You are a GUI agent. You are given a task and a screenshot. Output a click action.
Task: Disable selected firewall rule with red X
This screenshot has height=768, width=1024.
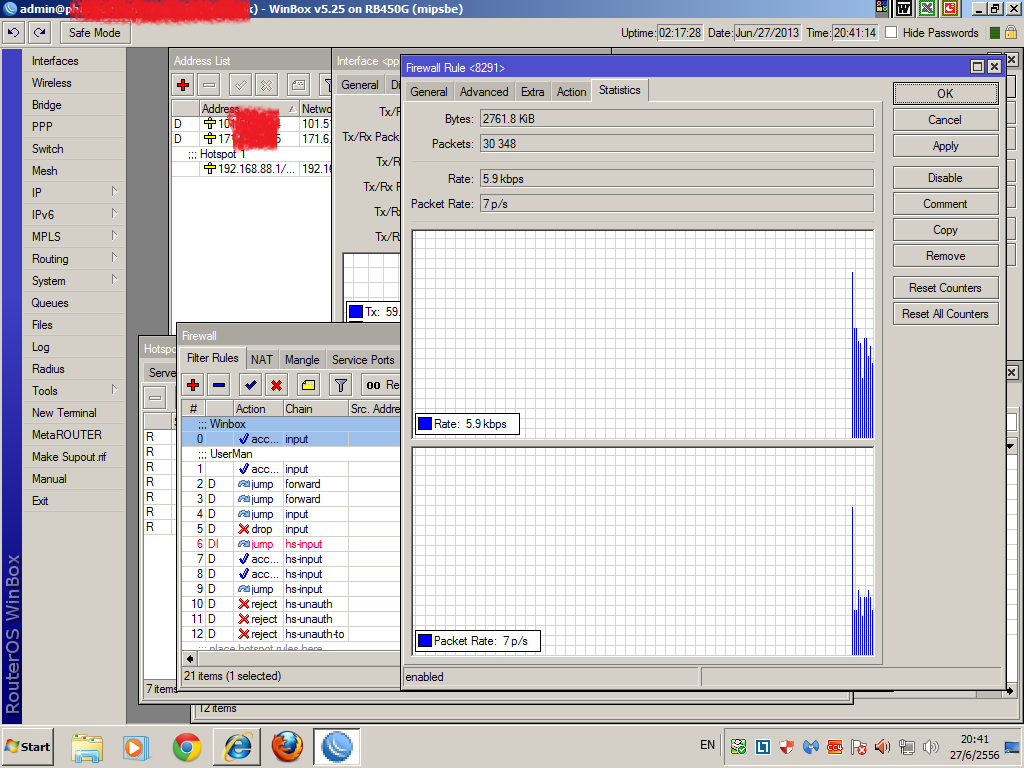click(276, 385)
